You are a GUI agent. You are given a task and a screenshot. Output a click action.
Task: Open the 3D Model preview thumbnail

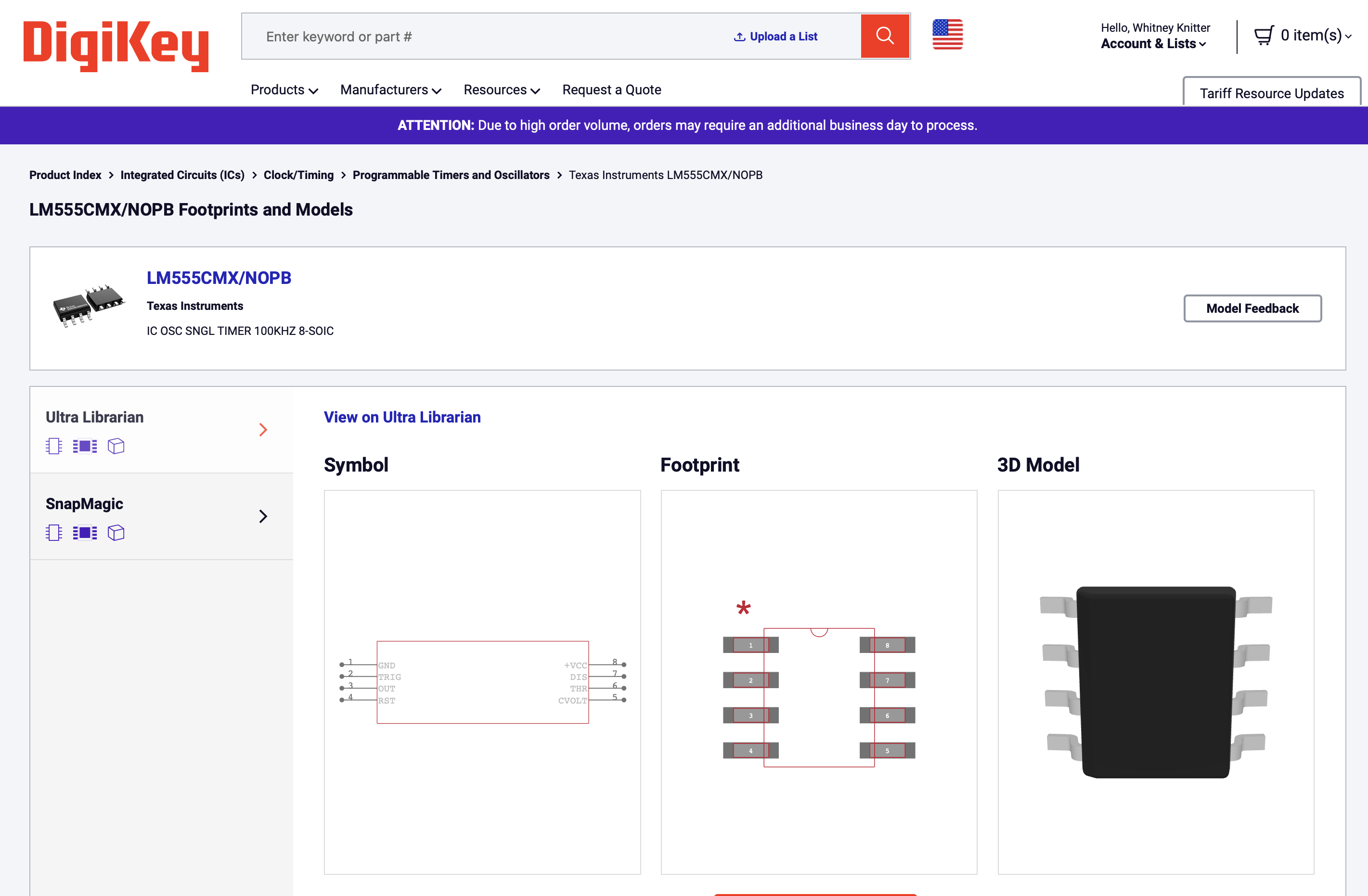click(x=1156, y=682)
